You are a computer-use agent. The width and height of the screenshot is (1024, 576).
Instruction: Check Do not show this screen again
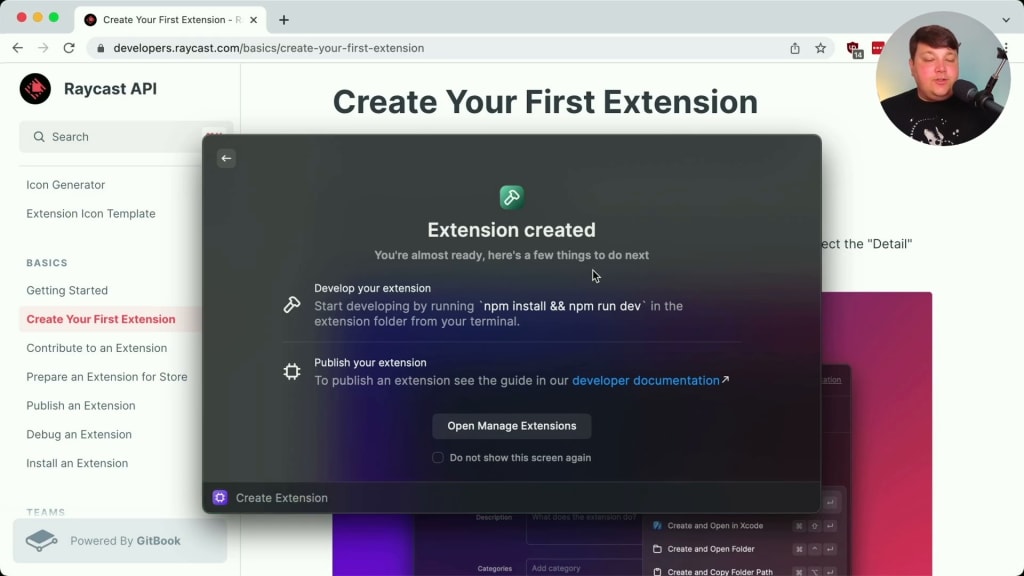438,457
